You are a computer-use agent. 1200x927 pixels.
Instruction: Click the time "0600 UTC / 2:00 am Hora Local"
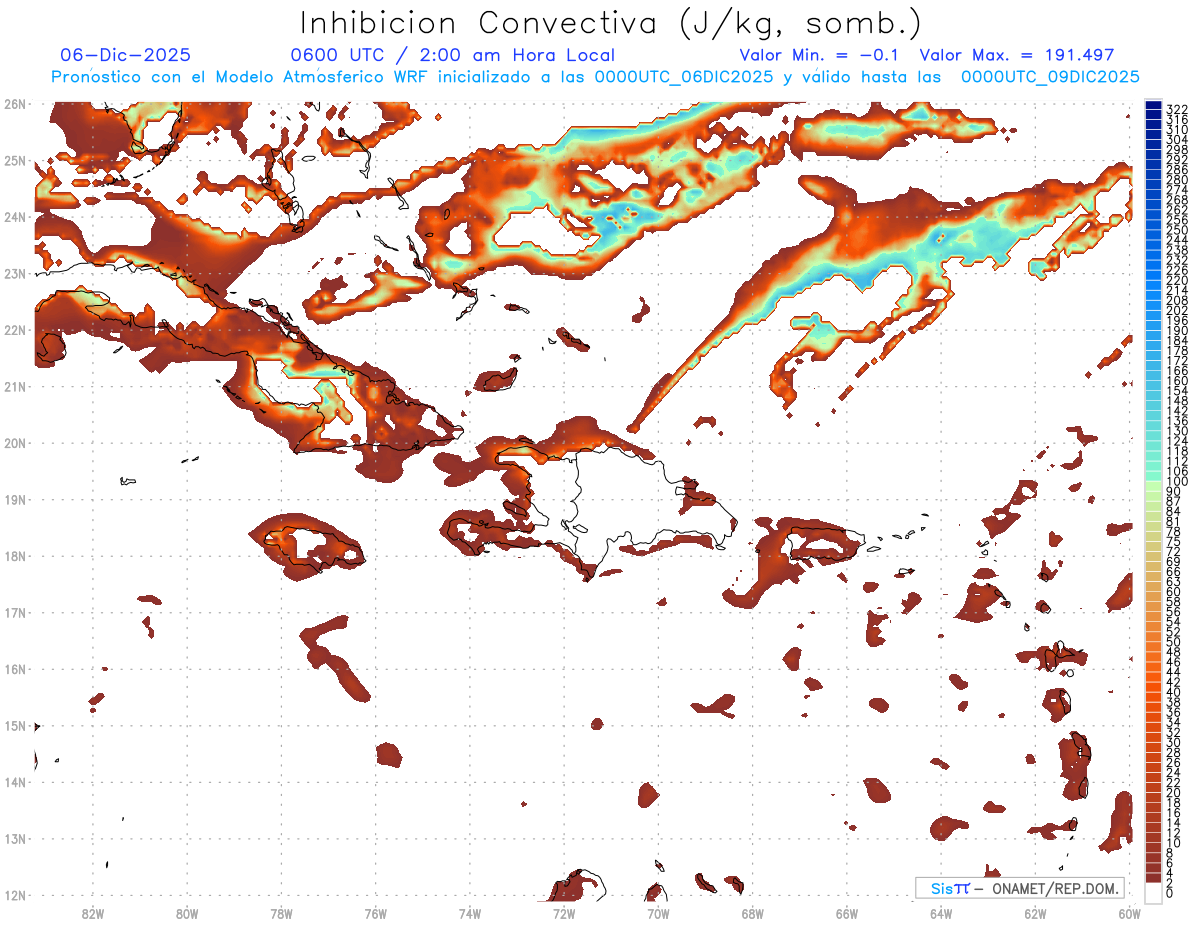click(453, 55)
